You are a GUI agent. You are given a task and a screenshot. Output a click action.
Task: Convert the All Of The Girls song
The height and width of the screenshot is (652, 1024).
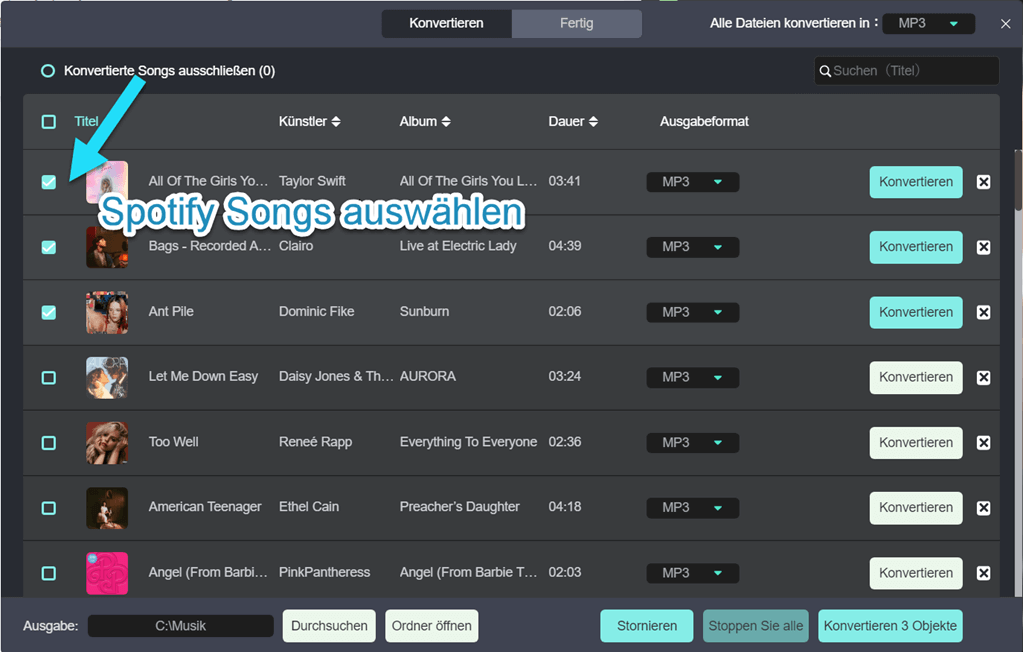(916, 182)
